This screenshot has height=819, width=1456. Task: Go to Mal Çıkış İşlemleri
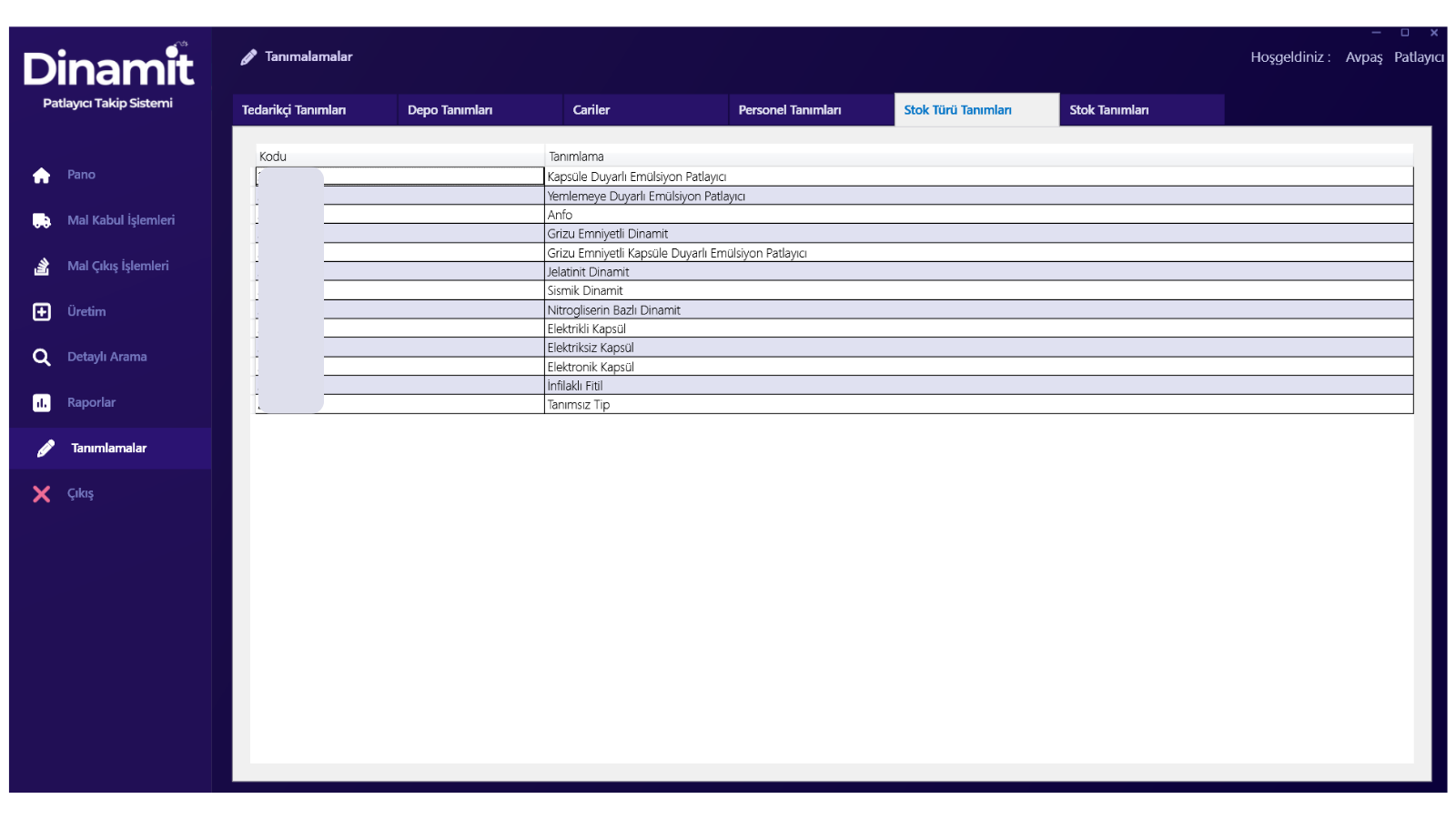118,266
